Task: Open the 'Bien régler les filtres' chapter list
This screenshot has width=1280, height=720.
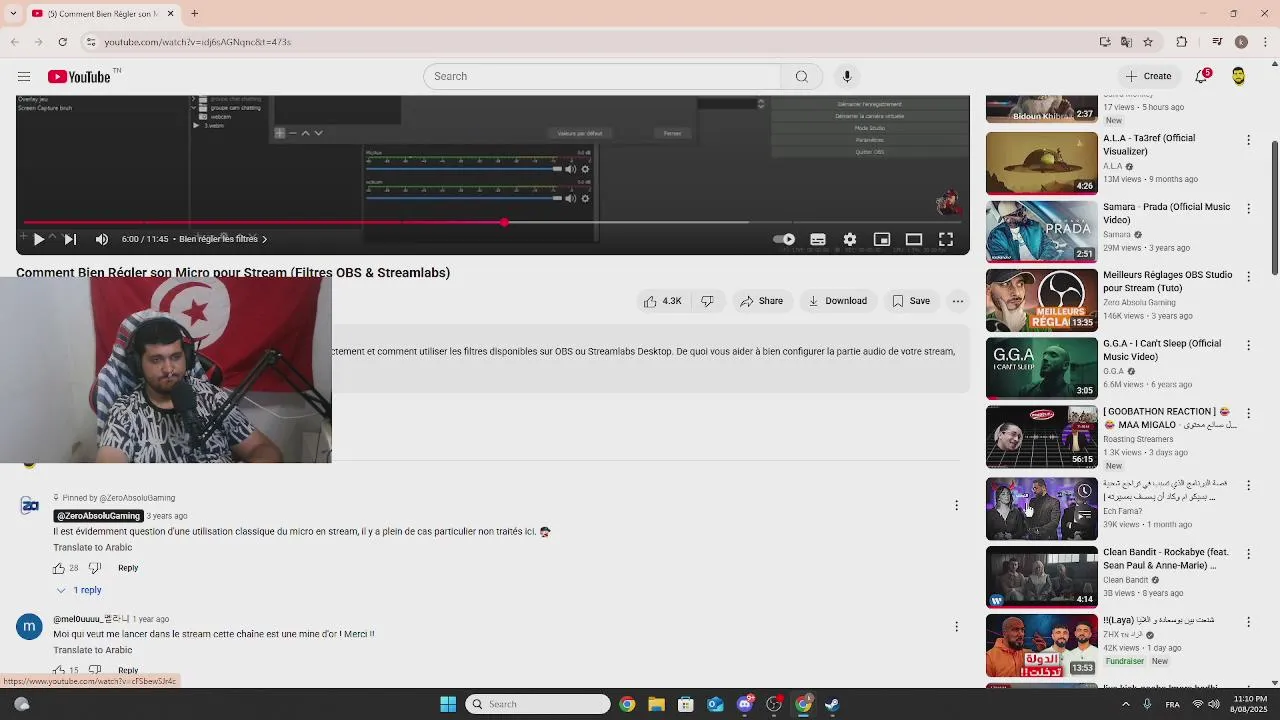Action: point(223,239)
